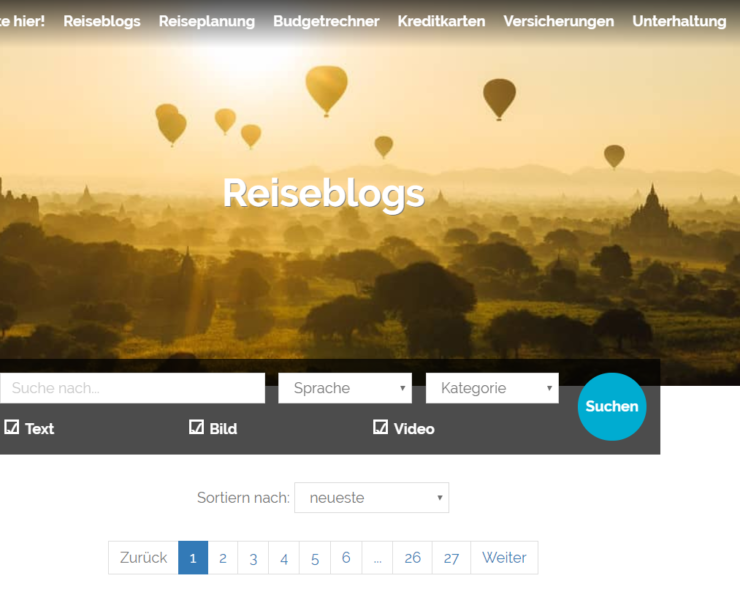Open the Unterhaltung menu item
The width and height of the screenshot is (740, 600).
tap(679, 21)
